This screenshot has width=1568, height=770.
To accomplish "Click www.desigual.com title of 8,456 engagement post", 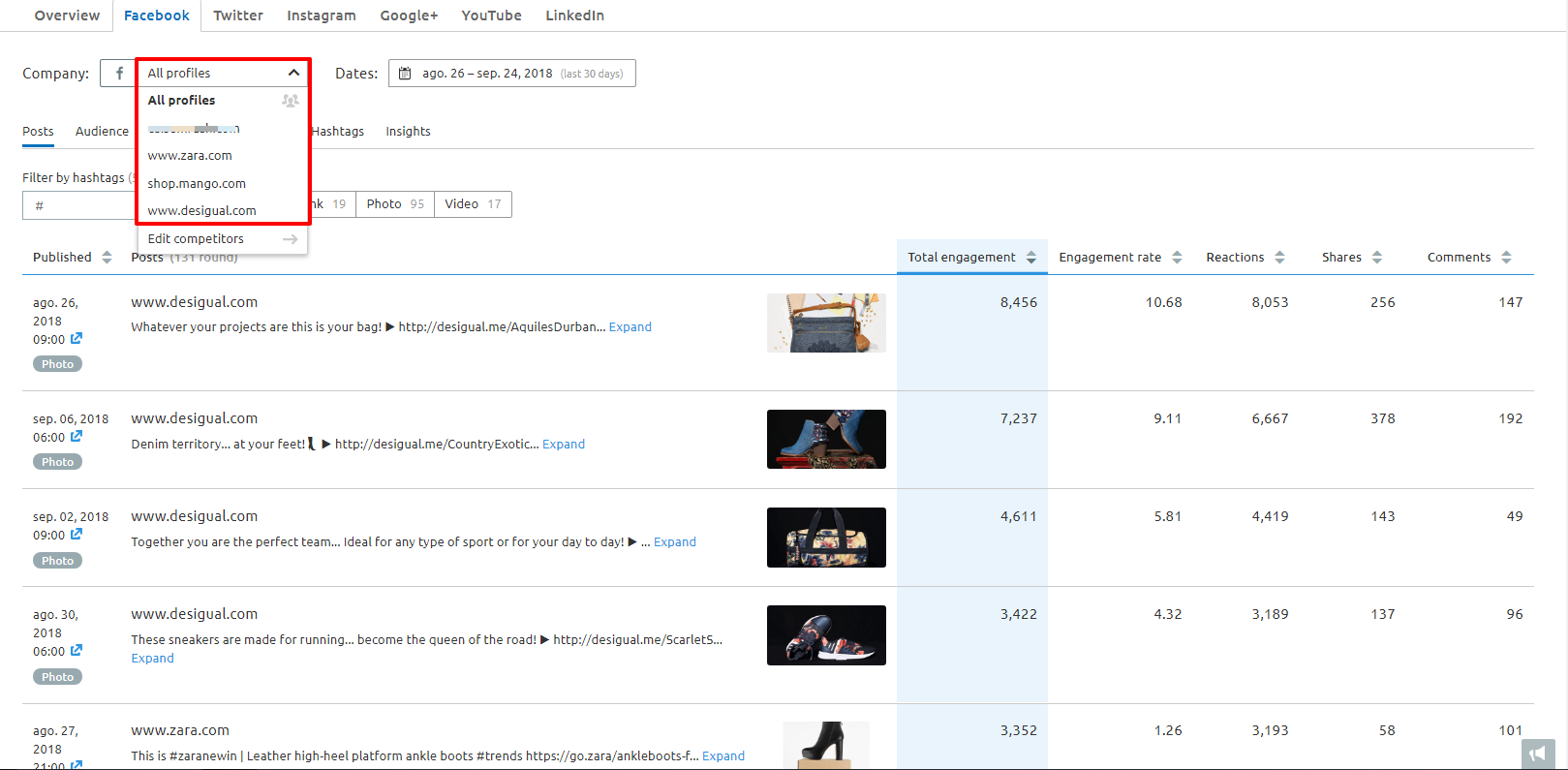I will coord(195,302).
